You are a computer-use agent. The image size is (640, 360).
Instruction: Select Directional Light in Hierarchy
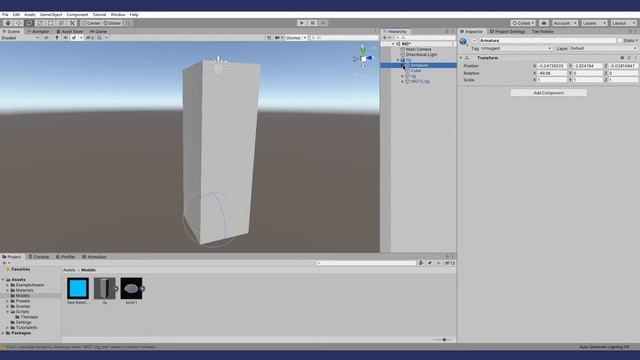coord(421,54)
